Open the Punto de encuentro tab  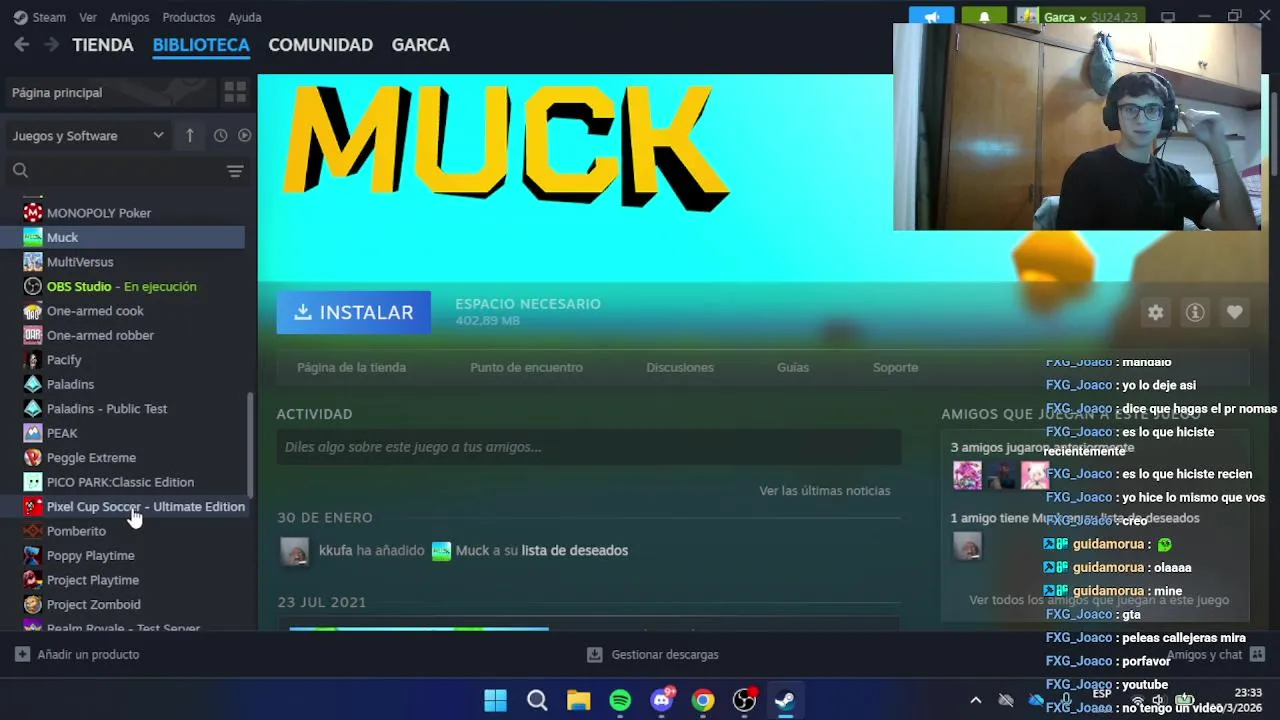click(x=526, y=367)
